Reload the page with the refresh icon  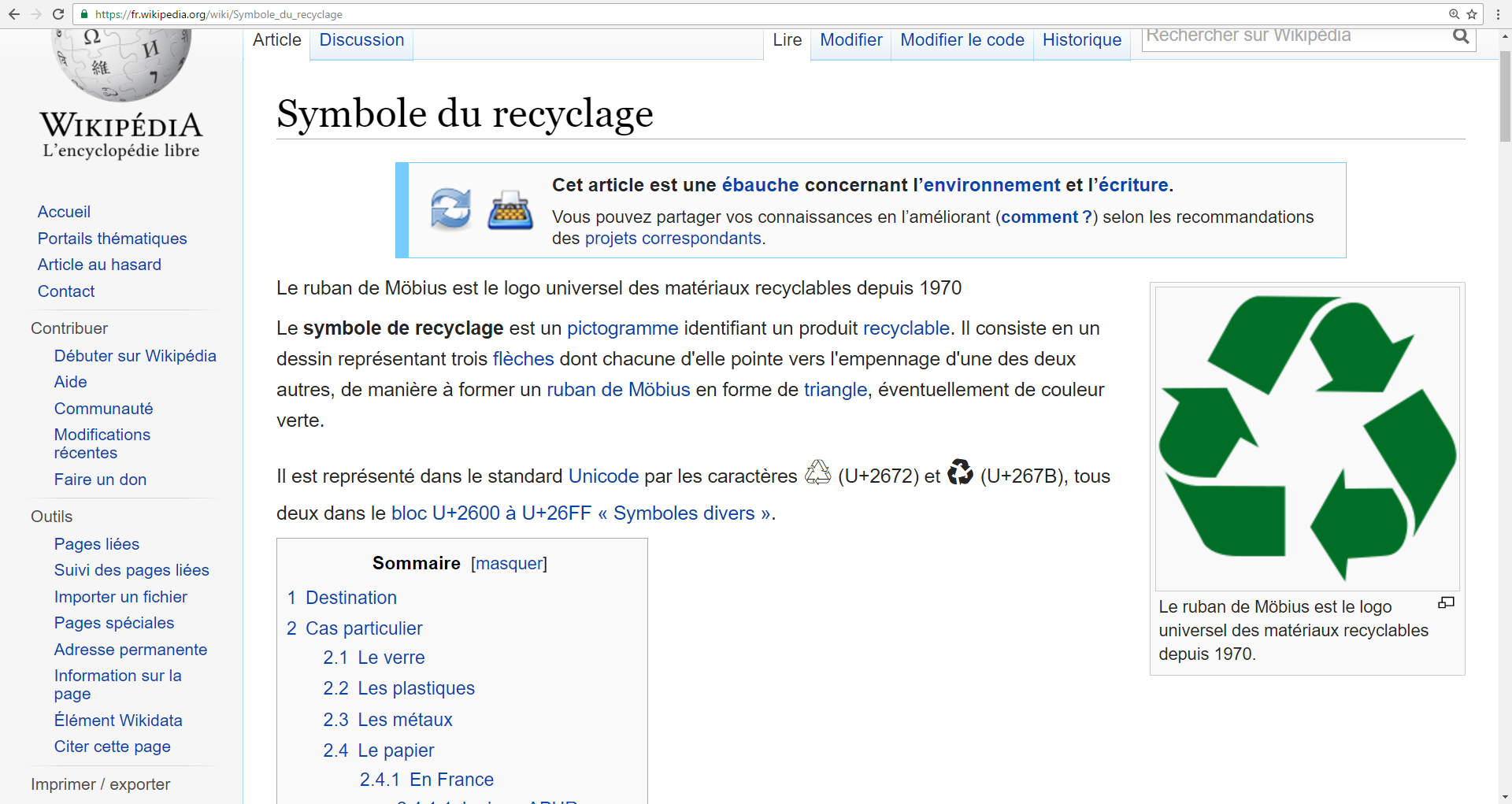[57, 14]
